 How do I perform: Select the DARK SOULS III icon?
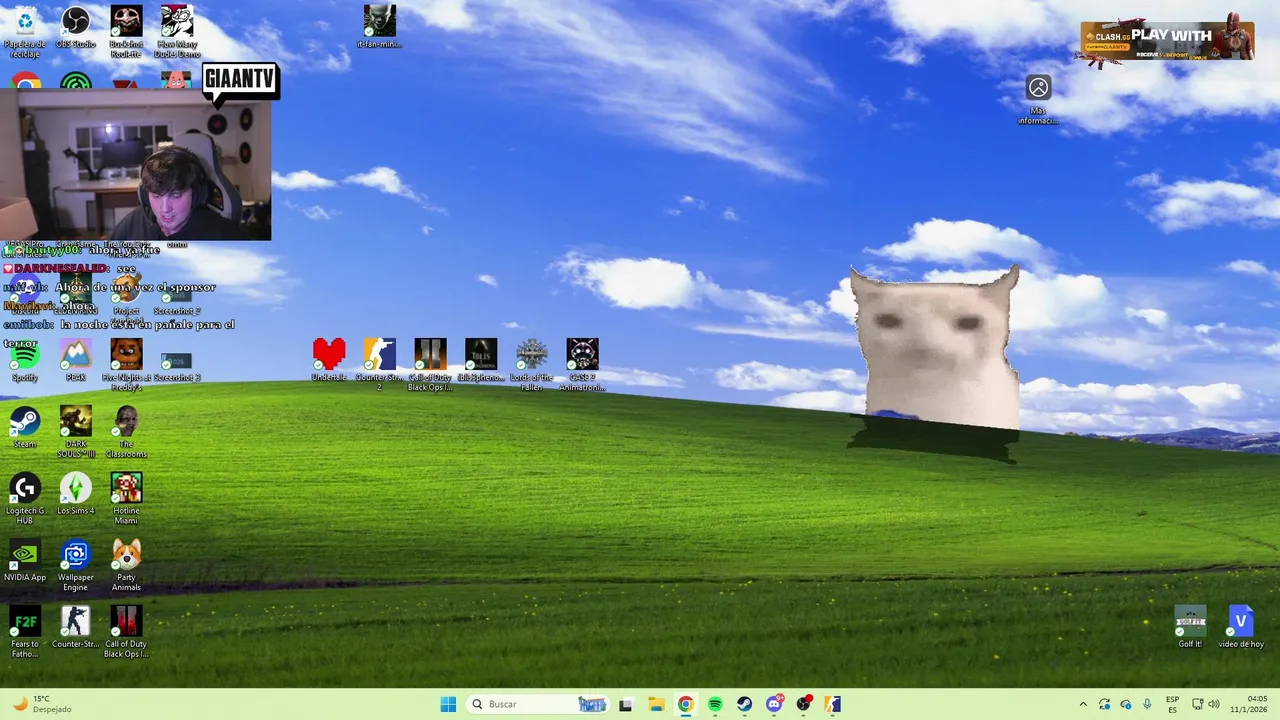76,431
